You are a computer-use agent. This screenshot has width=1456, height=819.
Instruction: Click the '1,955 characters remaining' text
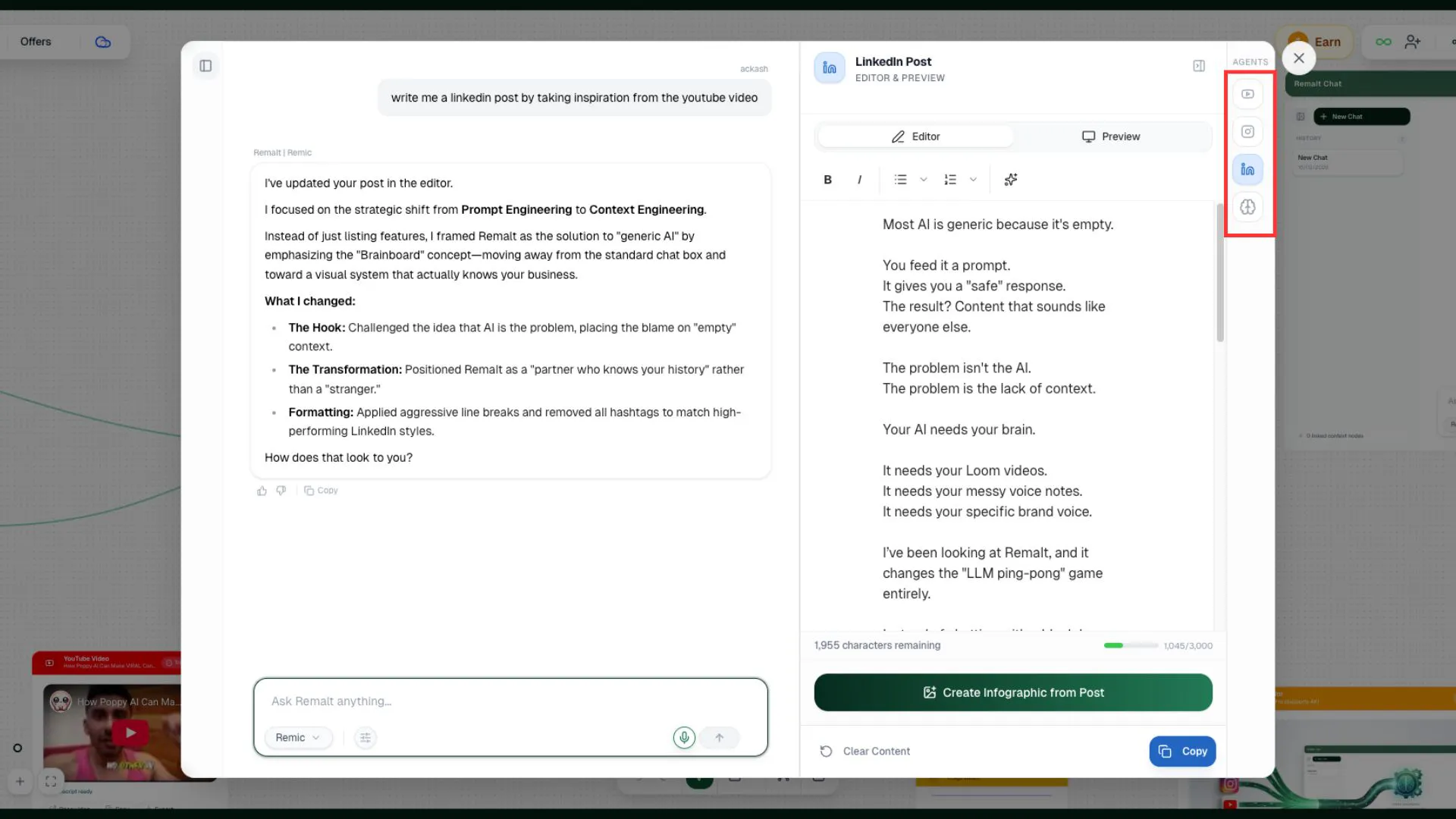[x=877, y=645]
